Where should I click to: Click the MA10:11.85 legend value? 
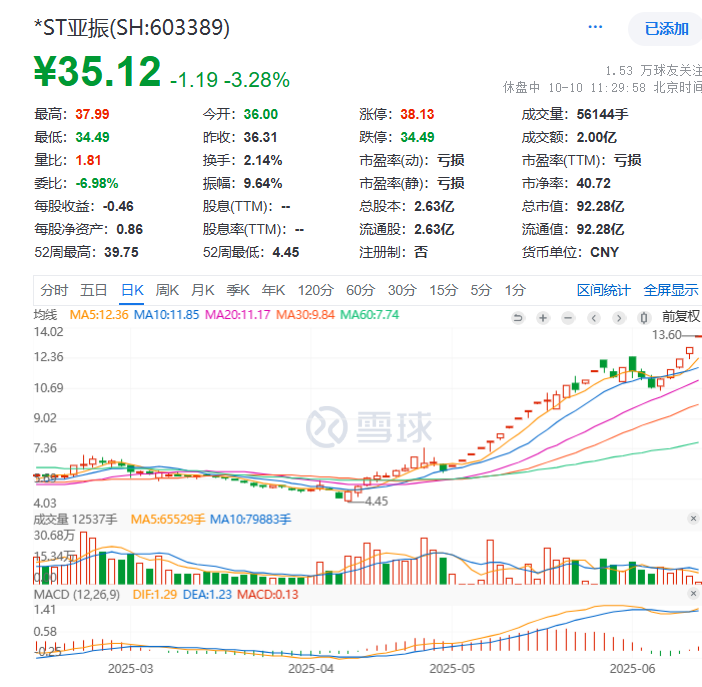(167, 315)
